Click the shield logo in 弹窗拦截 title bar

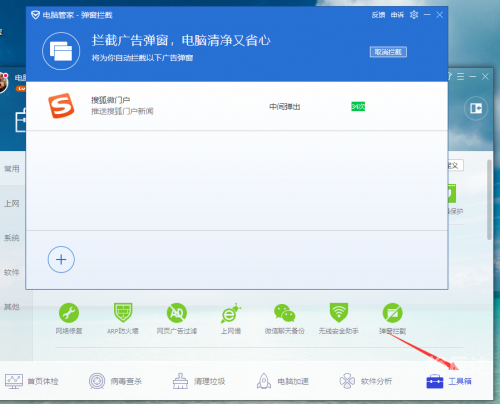pyautogui.click(x=35, y=15)
